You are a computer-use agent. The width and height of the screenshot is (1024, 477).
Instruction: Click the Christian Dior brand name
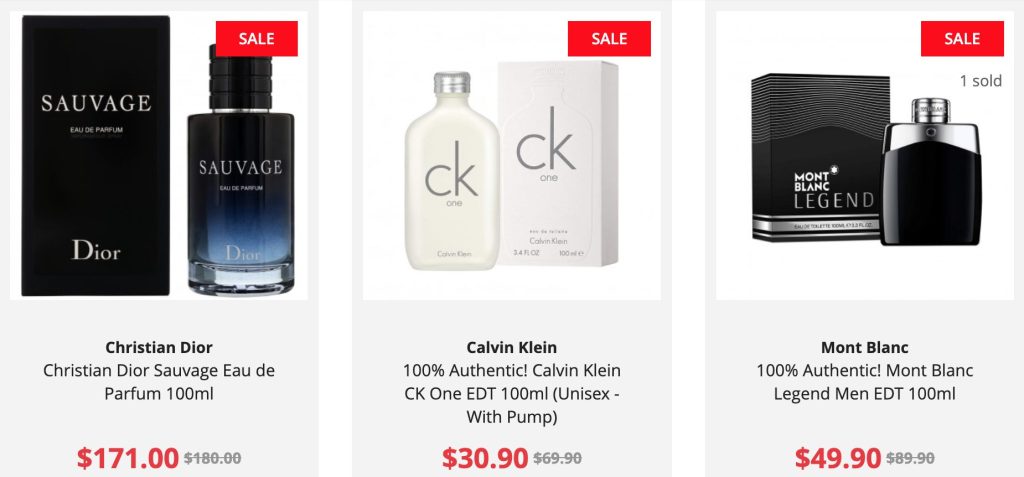(x=159, y=347)
